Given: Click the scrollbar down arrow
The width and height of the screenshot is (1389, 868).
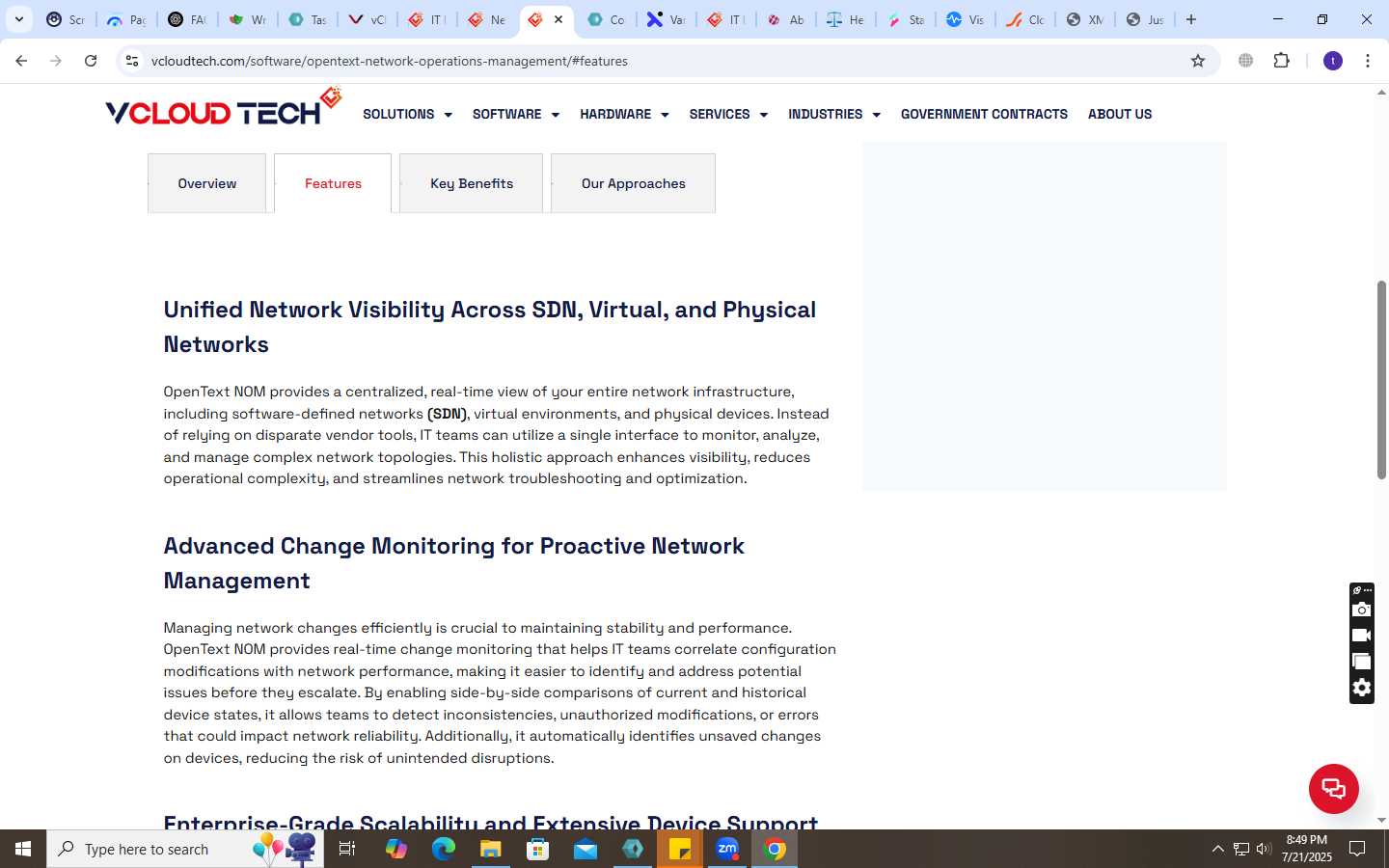Looking at the screenshot, I should point(1381,820).
